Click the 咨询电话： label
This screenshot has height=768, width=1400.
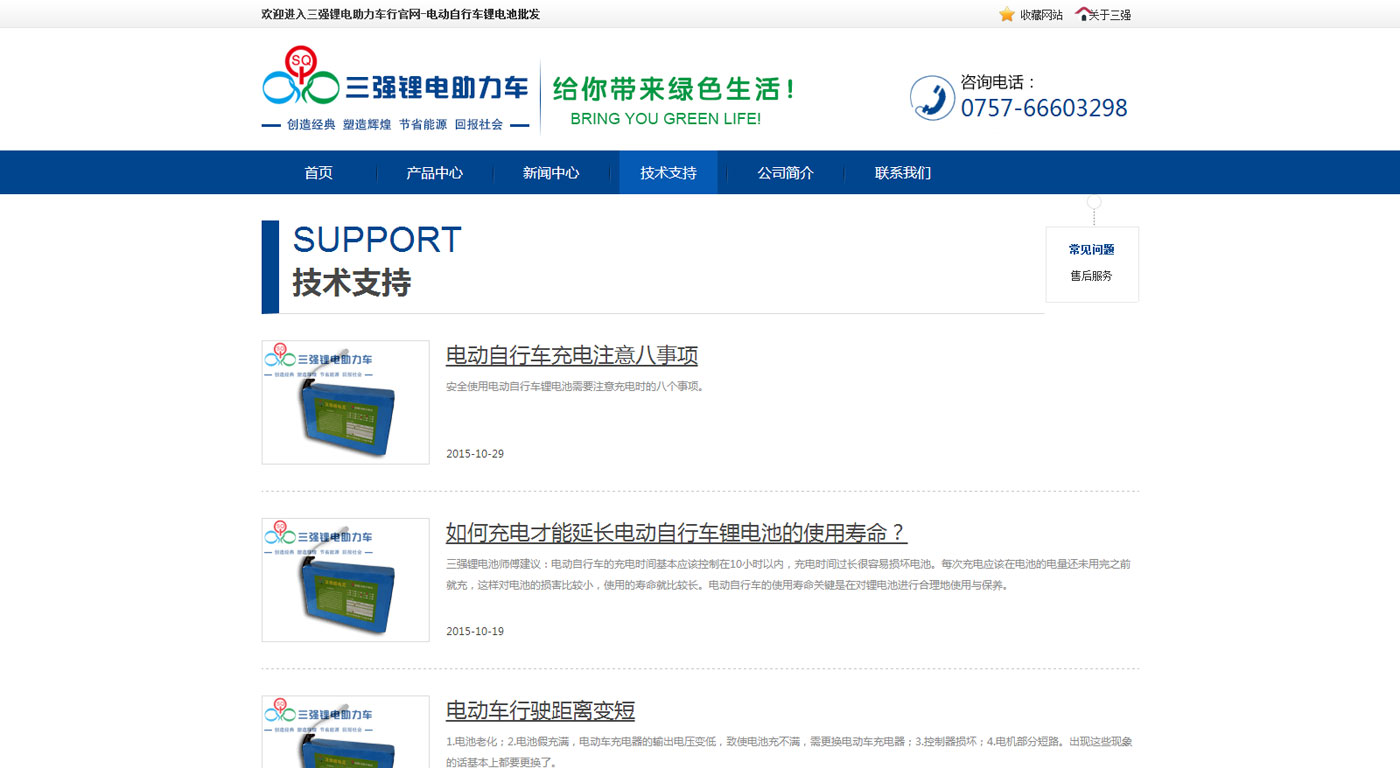coord(999,82)
